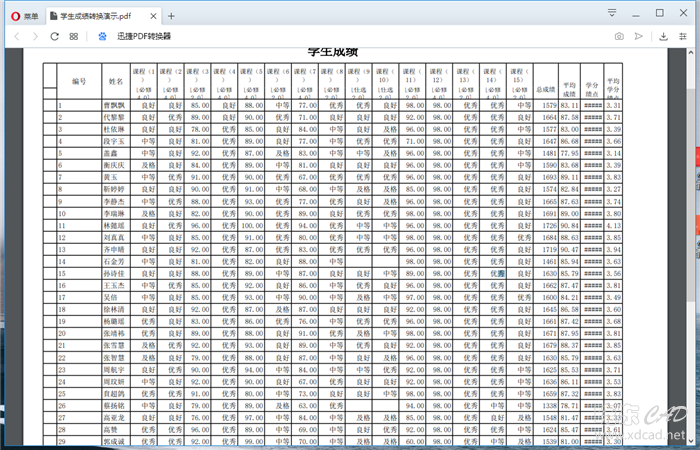Viewport: 700px width, 450px height.
Task: Click student name 杜依琳
Action: [x=114, y=129]
